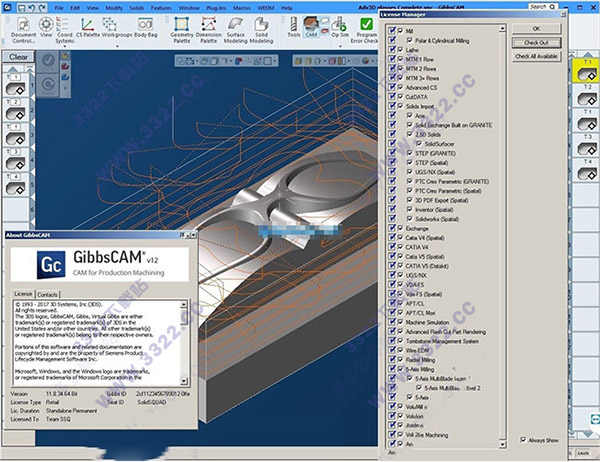Open the Solids menu

tap(137, 7)
